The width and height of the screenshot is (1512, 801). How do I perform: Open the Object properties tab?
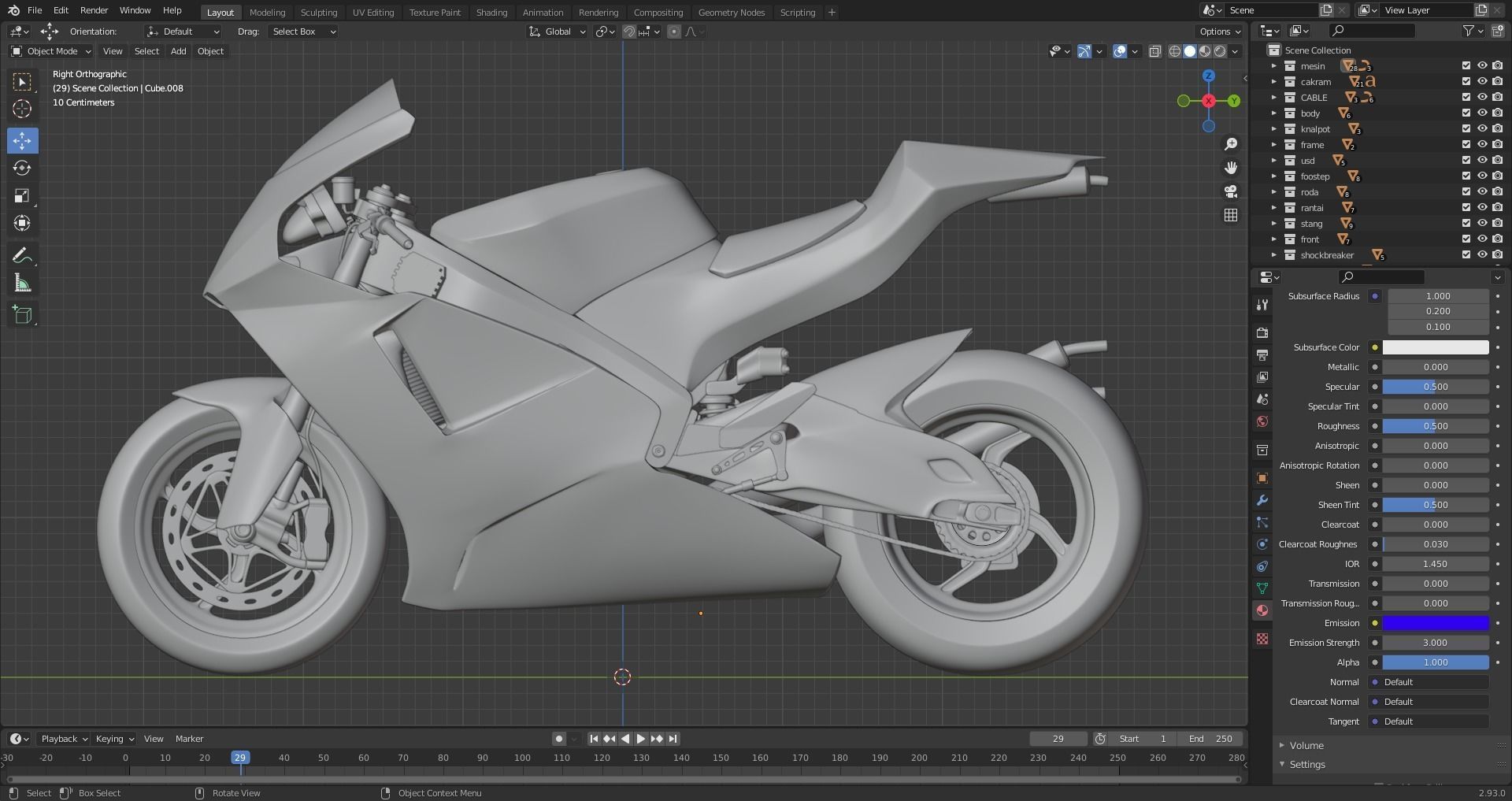1262,478
